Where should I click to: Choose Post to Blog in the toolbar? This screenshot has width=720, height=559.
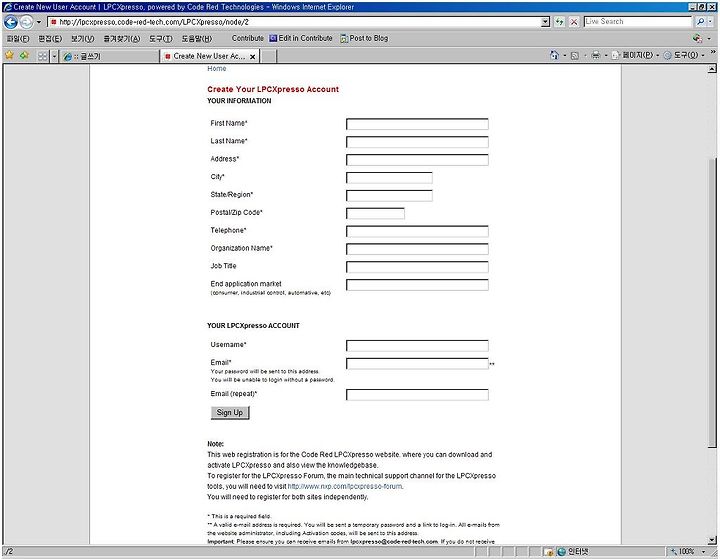coord(364,38)
